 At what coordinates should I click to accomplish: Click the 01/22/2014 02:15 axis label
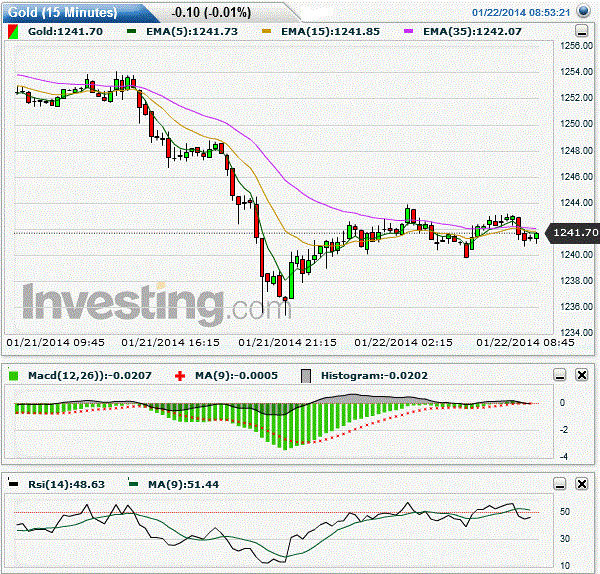(403, 342)
